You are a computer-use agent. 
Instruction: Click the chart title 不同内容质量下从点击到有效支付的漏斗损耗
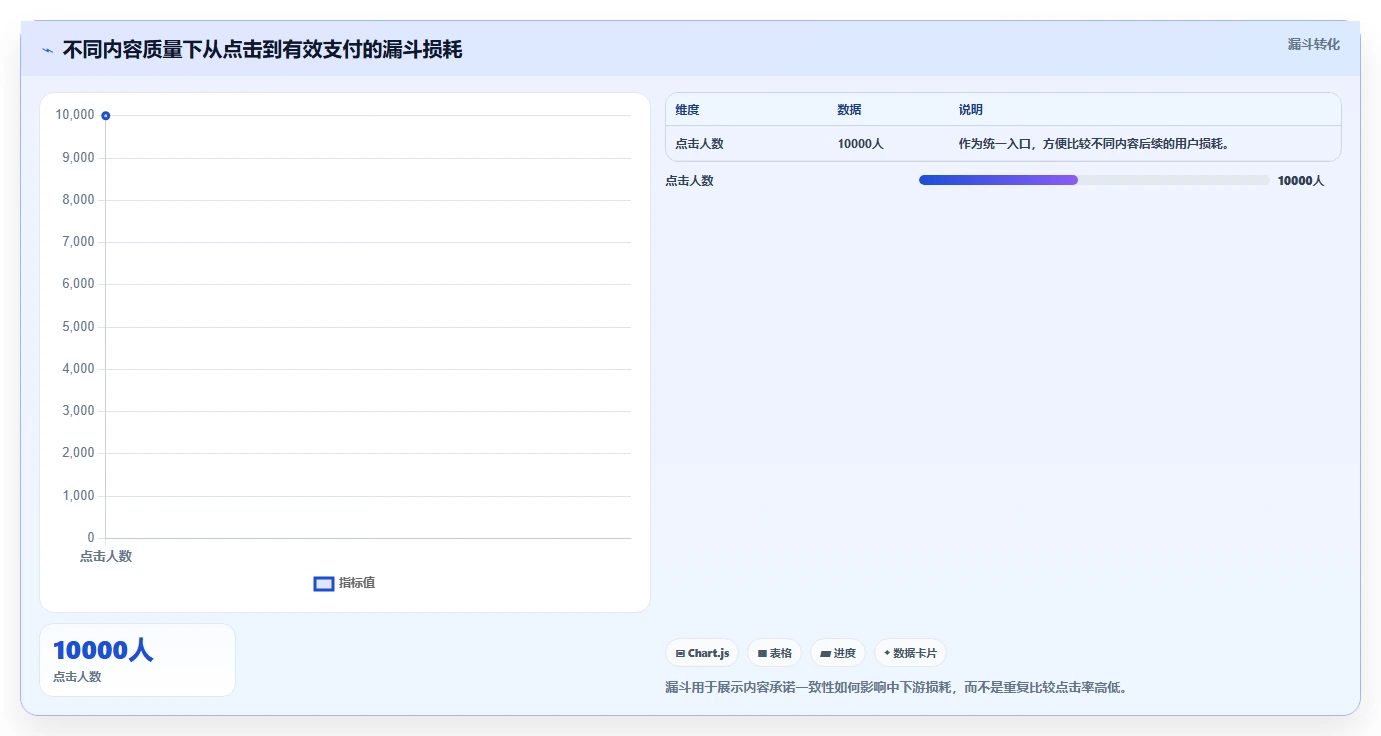(x=262, y=50)
